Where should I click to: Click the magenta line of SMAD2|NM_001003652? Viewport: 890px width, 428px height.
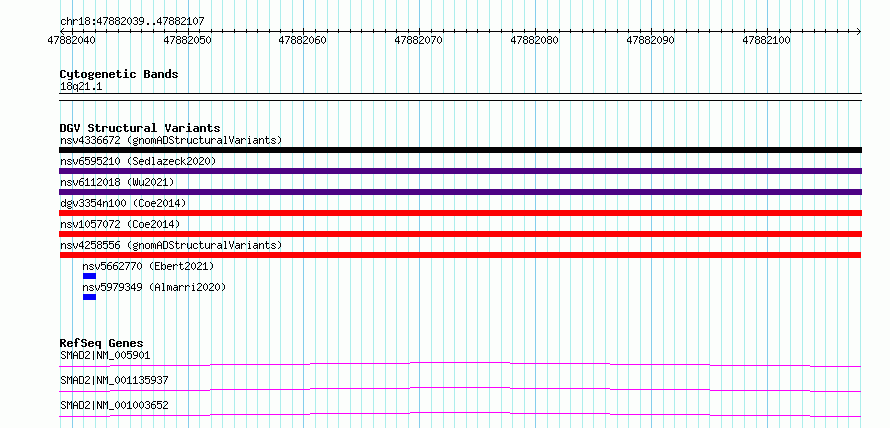pos(460,414)
